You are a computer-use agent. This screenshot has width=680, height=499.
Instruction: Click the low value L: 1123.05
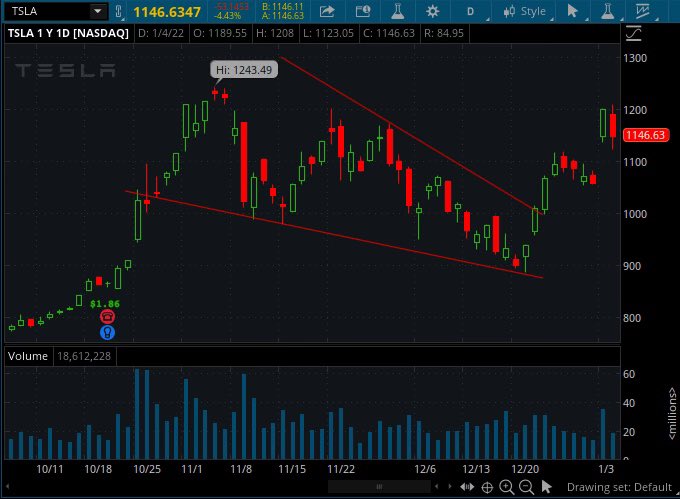(328, 33)
